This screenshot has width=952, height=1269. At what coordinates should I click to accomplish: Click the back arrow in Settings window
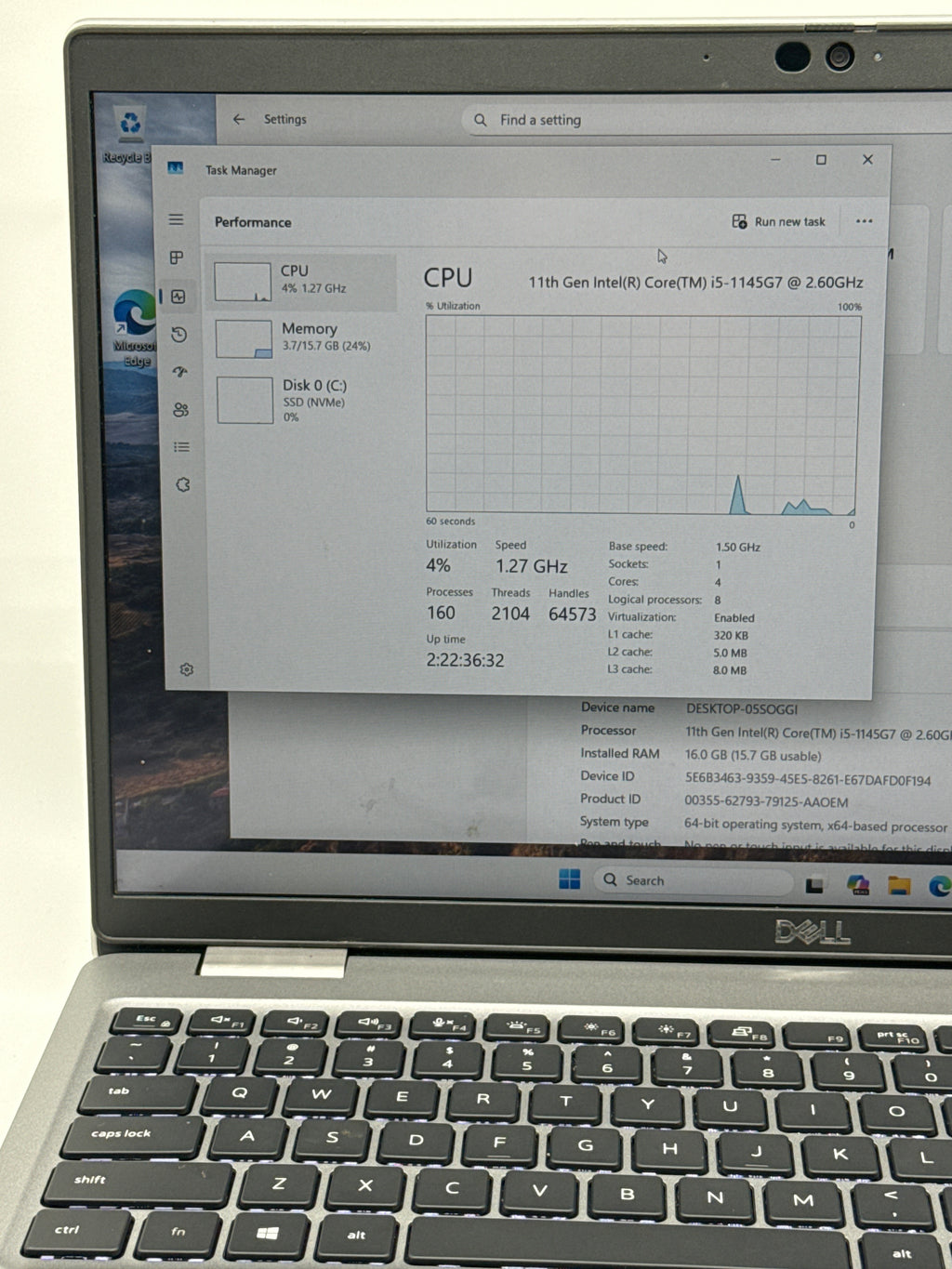click(239, 119)
